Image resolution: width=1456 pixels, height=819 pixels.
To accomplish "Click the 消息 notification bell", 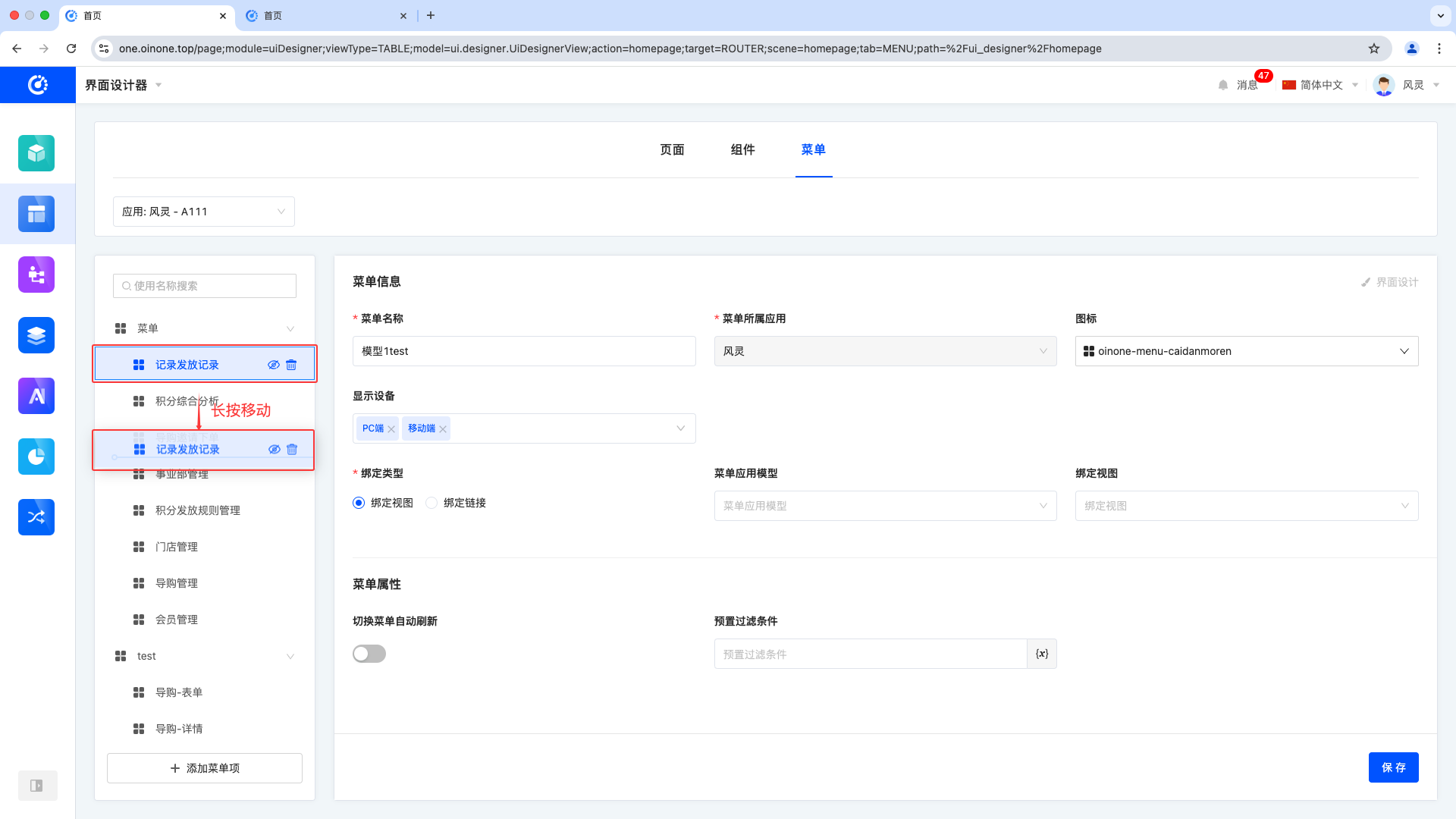I will pyautogui.click(x=1223, y=85).
